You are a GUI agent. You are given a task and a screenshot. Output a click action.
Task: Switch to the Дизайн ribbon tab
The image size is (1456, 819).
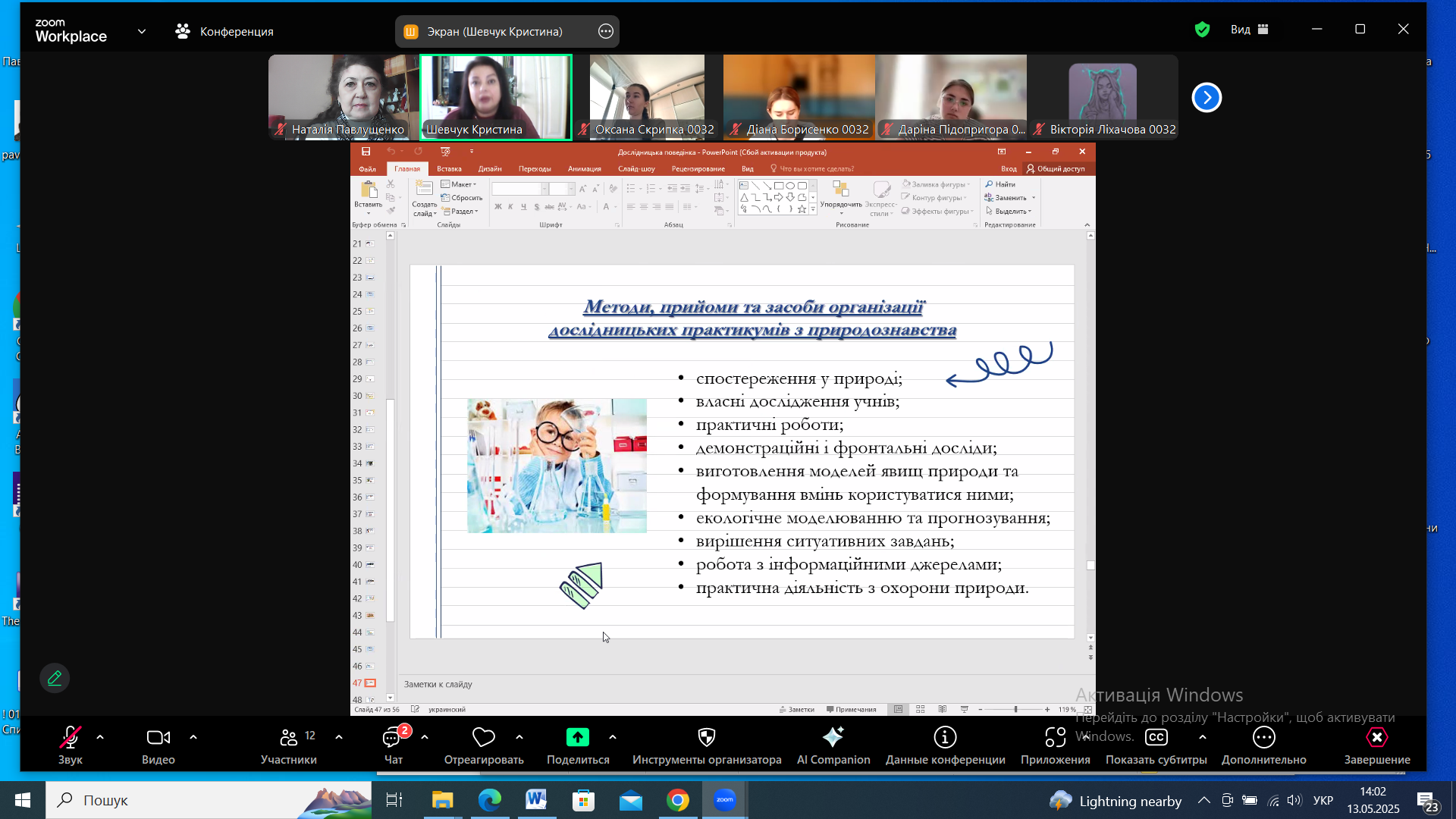coord(490,169)
